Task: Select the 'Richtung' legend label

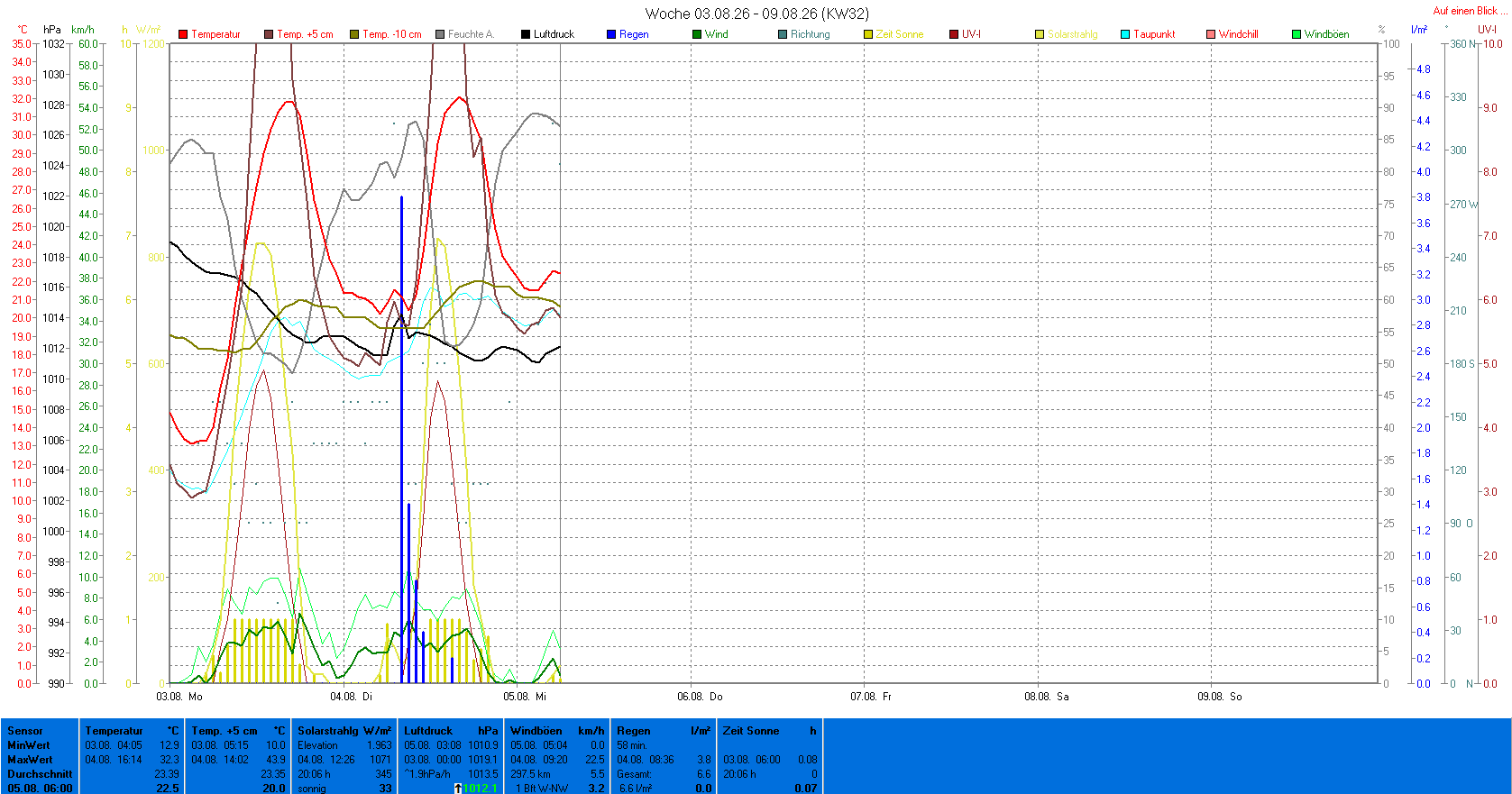Action: [811, 34]
